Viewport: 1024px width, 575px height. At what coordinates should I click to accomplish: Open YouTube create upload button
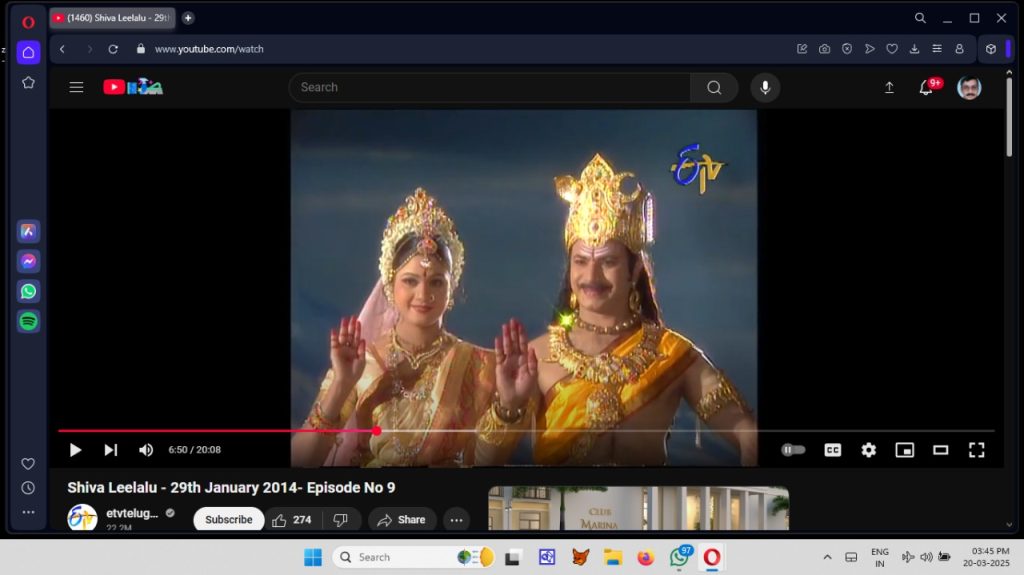(x=889, y=88)
